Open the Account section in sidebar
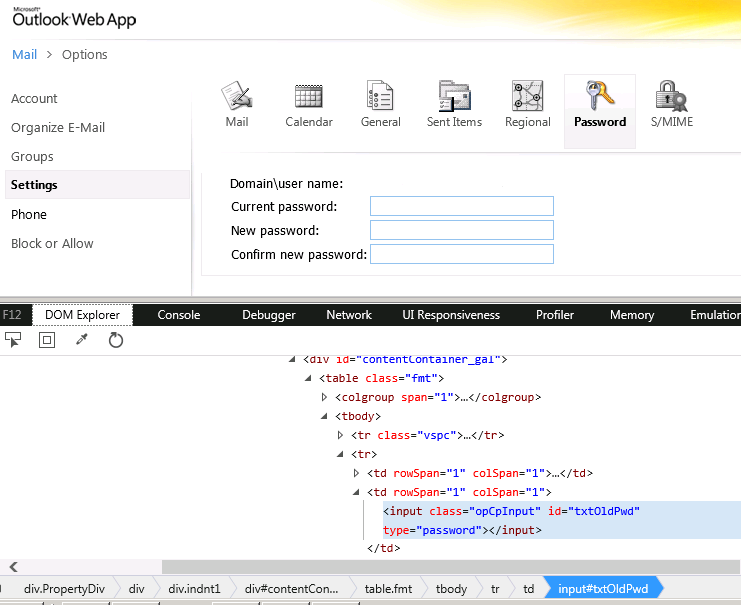Viewport: 741px width, 605px height. tap(34, 98)
